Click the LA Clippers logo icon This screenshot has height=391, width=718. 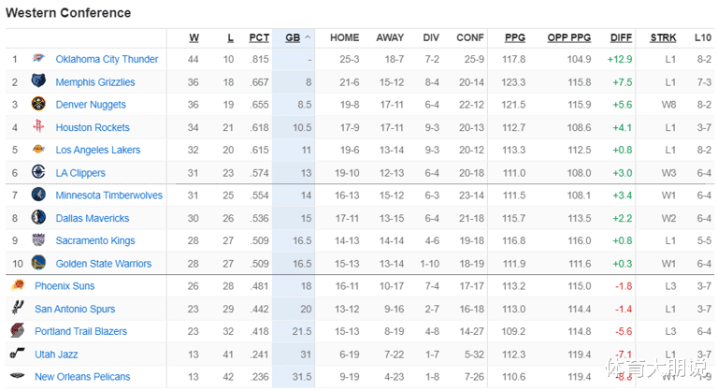click(x=38, y=172)
